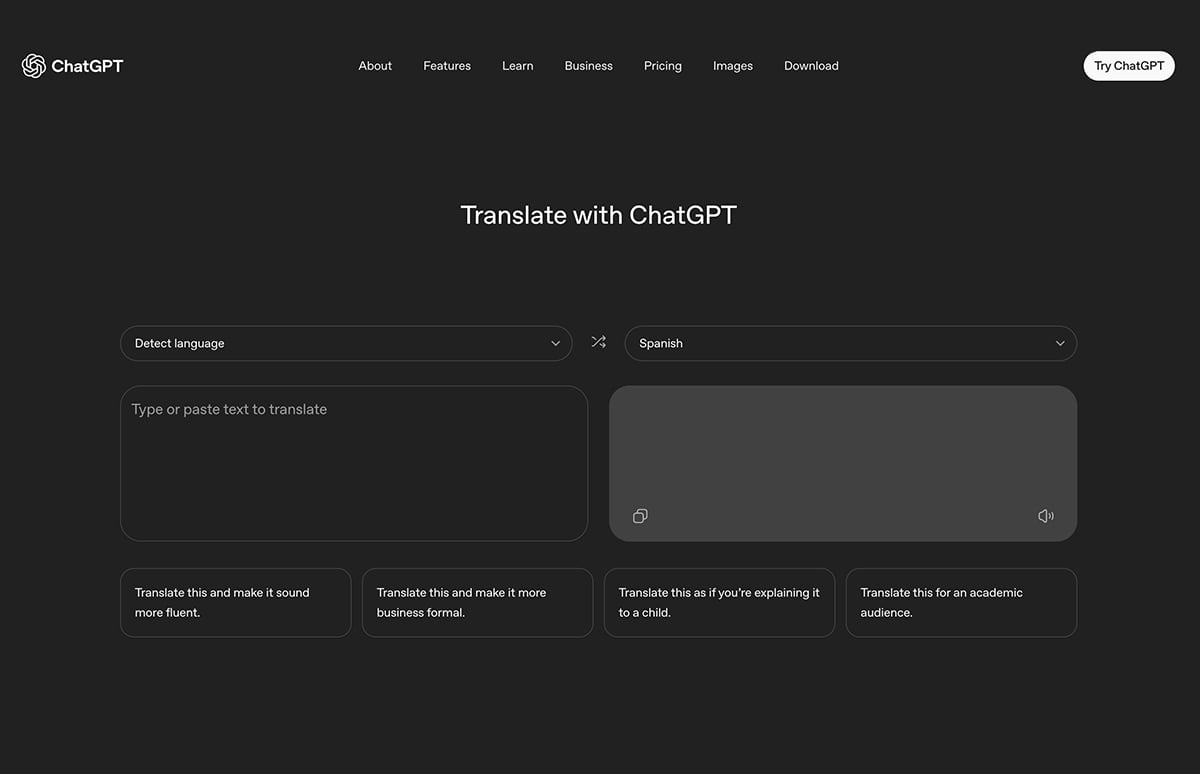The image size is (1200, 774).
Task: Click the ChatGPT wordmark text
Action: tap(87, 66)
